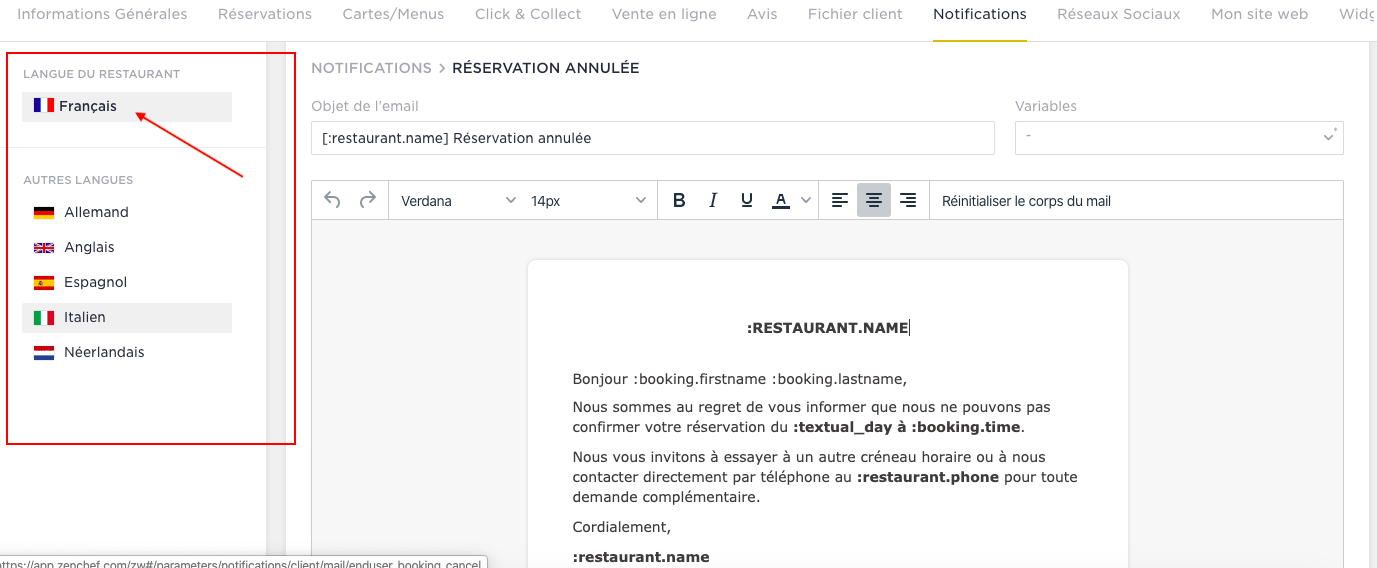Select Anglais language
The image size is (1377, 568).
pos(127,247)
